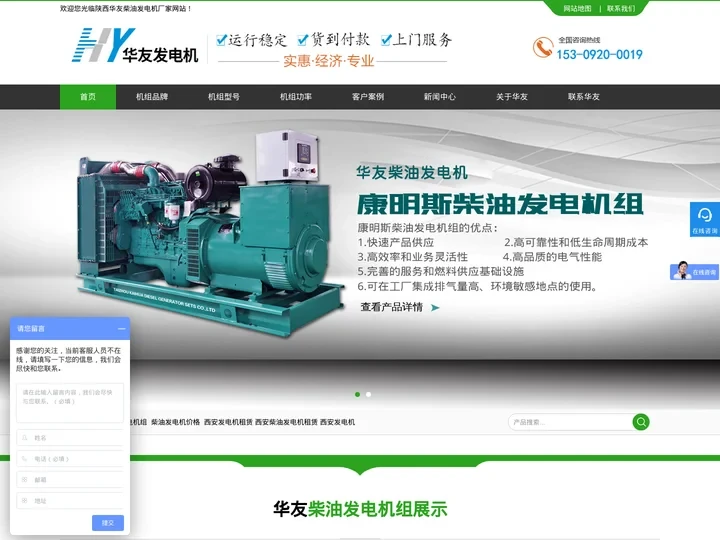
Task: Focus the 地址 address field
Action: tap(70, 501)
